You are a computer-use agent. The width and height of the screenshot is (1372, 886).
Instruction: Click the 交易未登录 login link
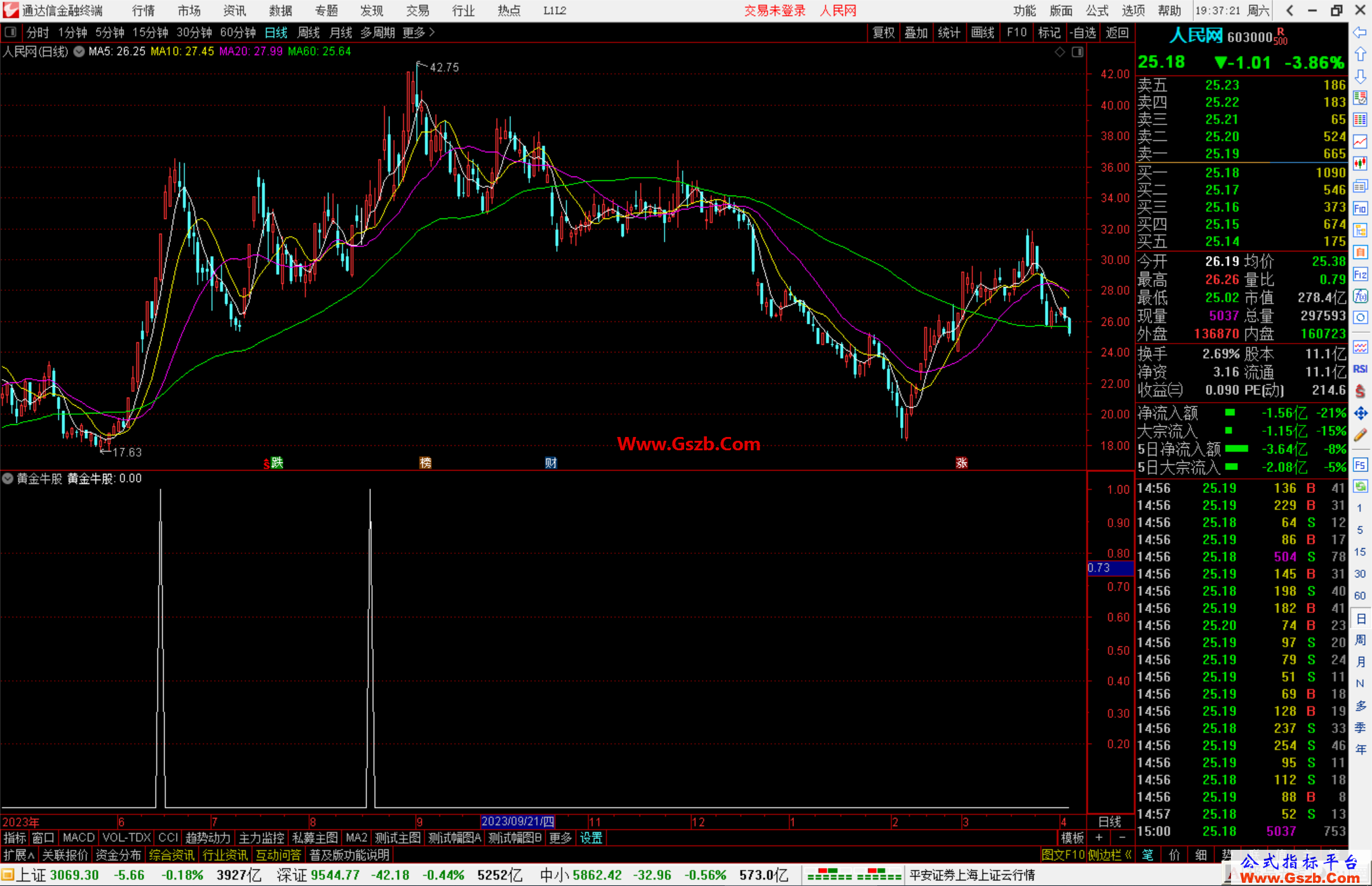click(x=774, y=11)
